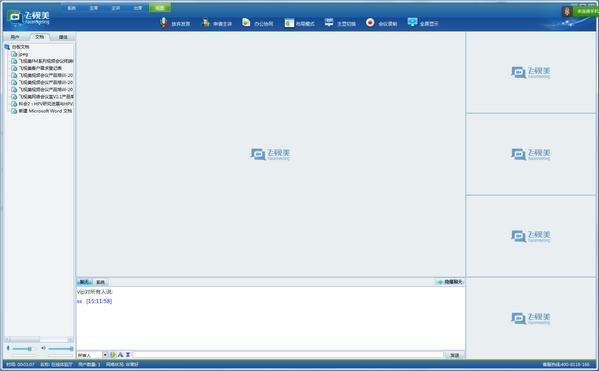This screenshot has height=371, width=599.
Task: Open the 系统 menu tab in the header
Action: click(x=71, y=8)
